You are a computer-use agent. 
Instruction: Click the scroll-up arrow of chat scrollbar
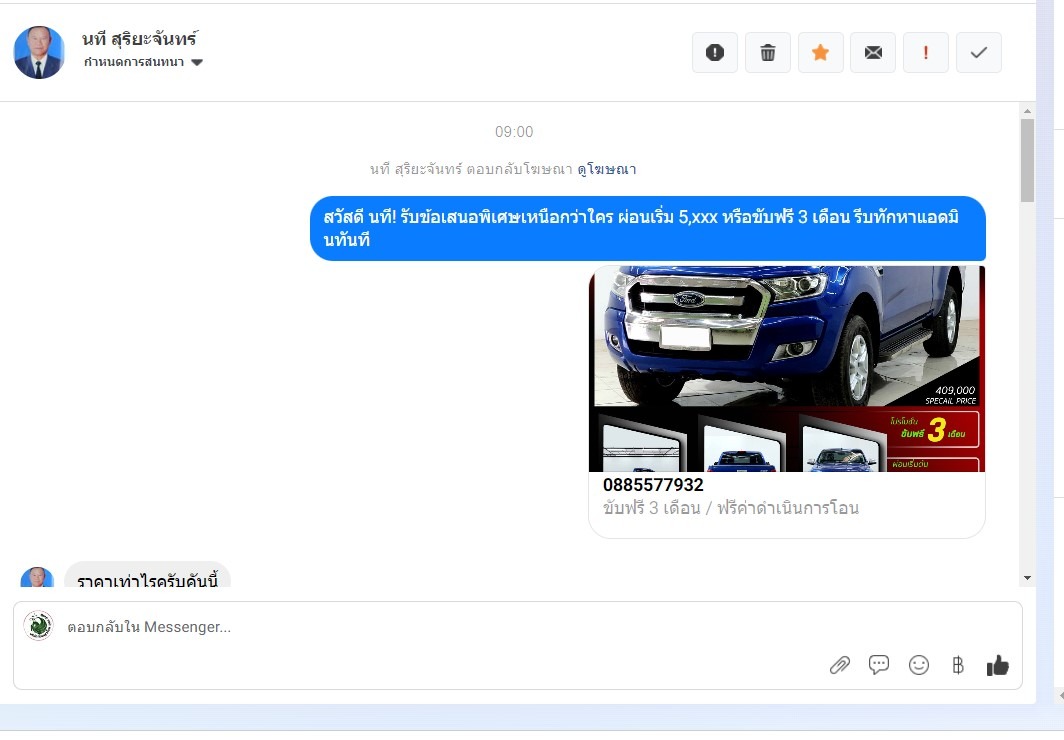[x=1027, y=111]
